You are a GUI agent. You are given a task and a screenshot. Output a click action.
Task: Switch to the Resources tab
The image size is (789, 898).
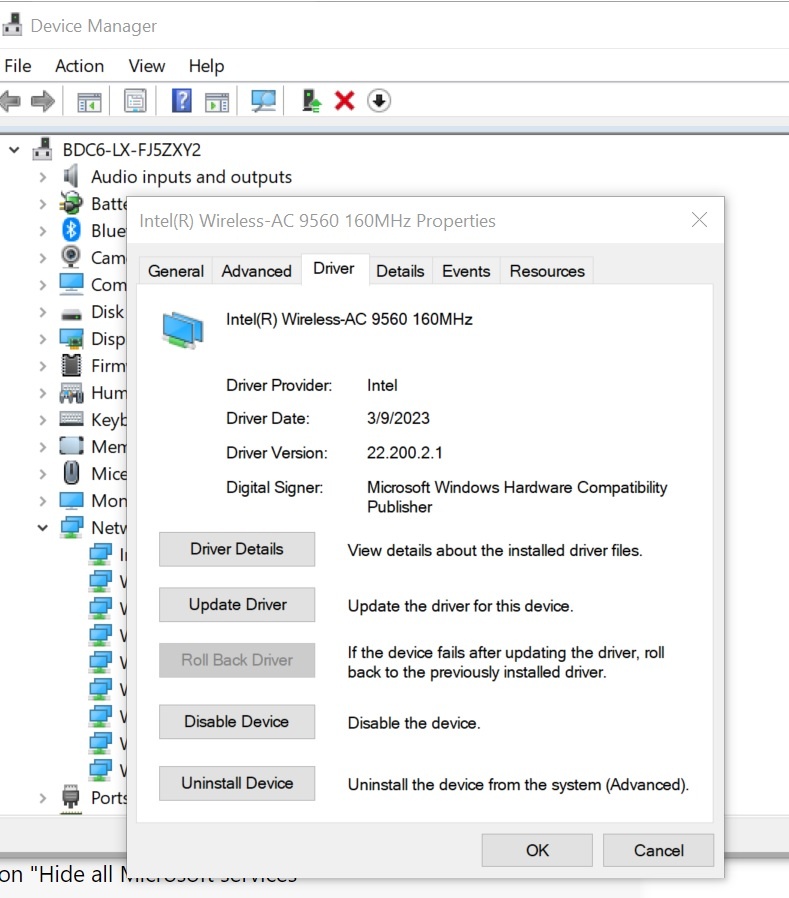[547, 271]
